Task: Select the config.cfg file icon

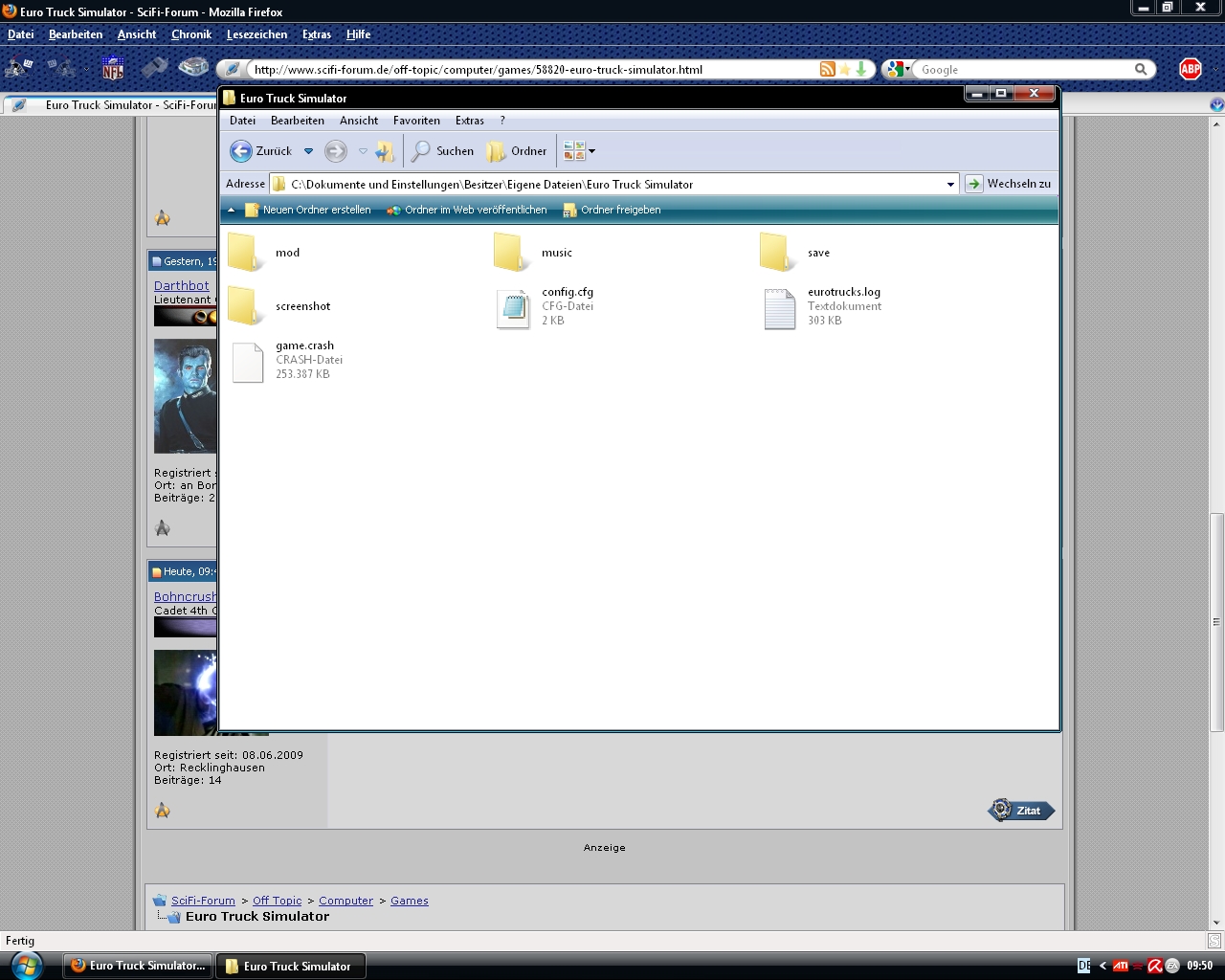Action: [x=513, y=308]
